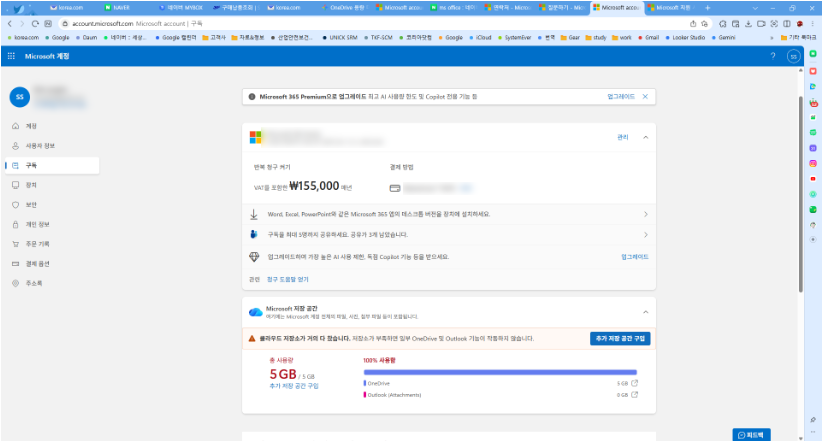This screenshot has height=441, width=823.
Task: Click the page vertical scrollbar
Action: click(801, 194)
